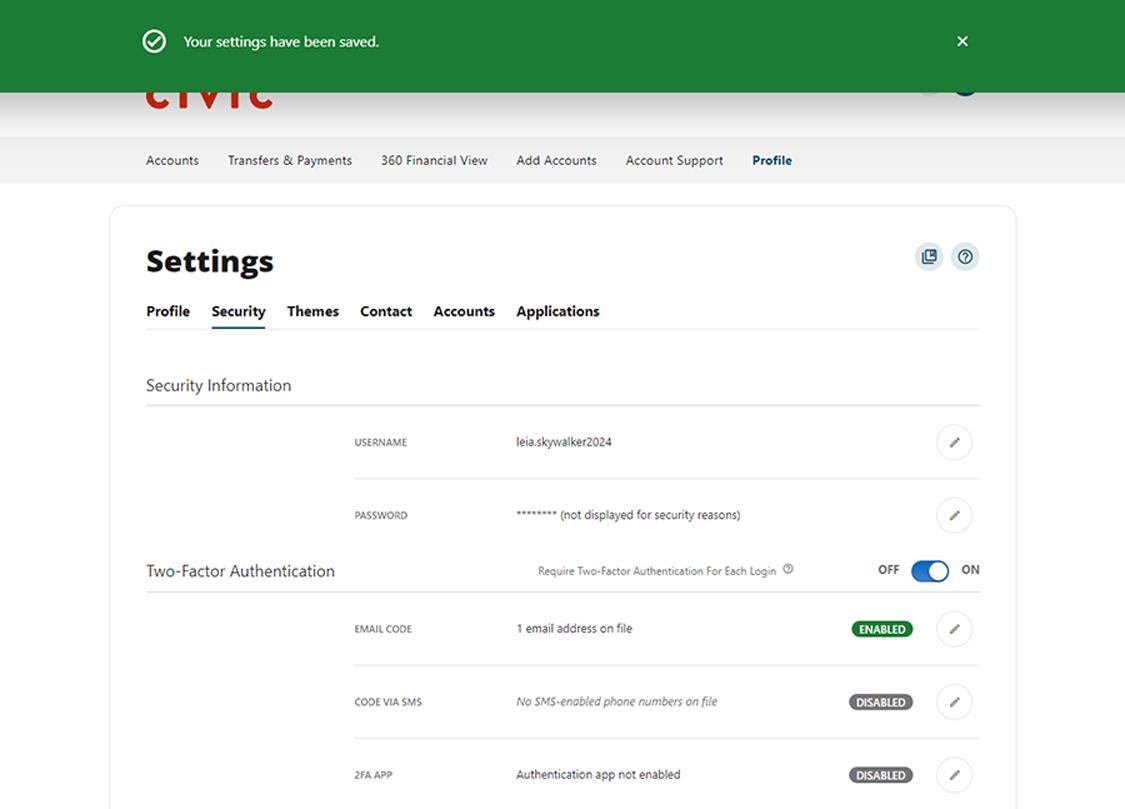This screenshot has height=809, width=1125.
Task: Open the help question mark icon
Action: pyautogui.click(x=965, y=257)
